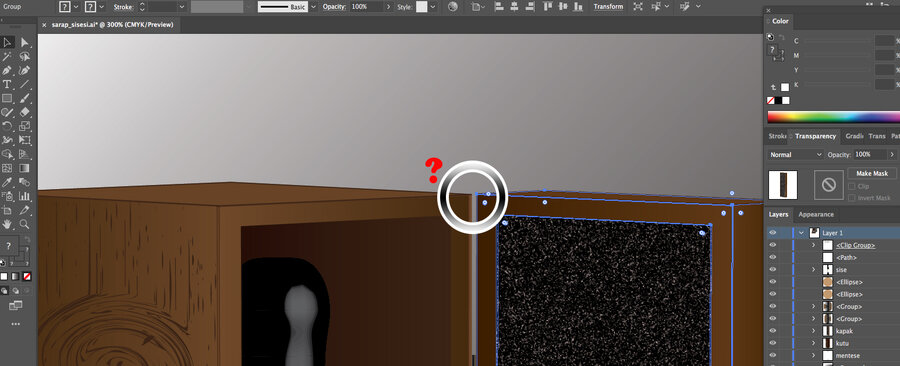Select the Hand tool
This screenshot has height=366, width=900.
pos(7,224)
